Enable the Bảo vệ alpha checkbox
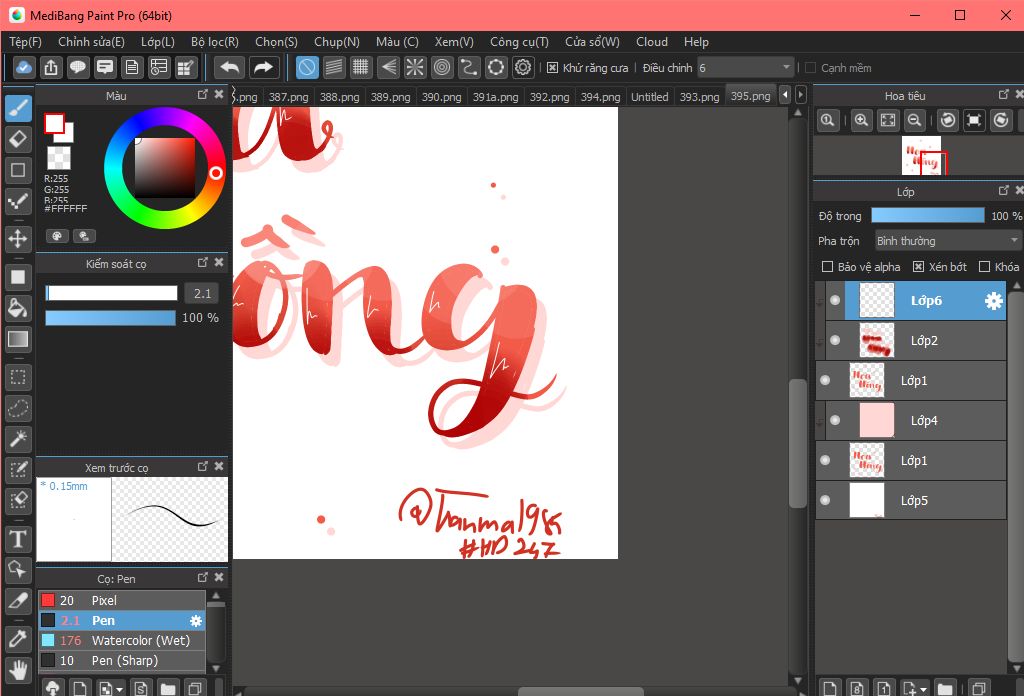 (827, 266)
